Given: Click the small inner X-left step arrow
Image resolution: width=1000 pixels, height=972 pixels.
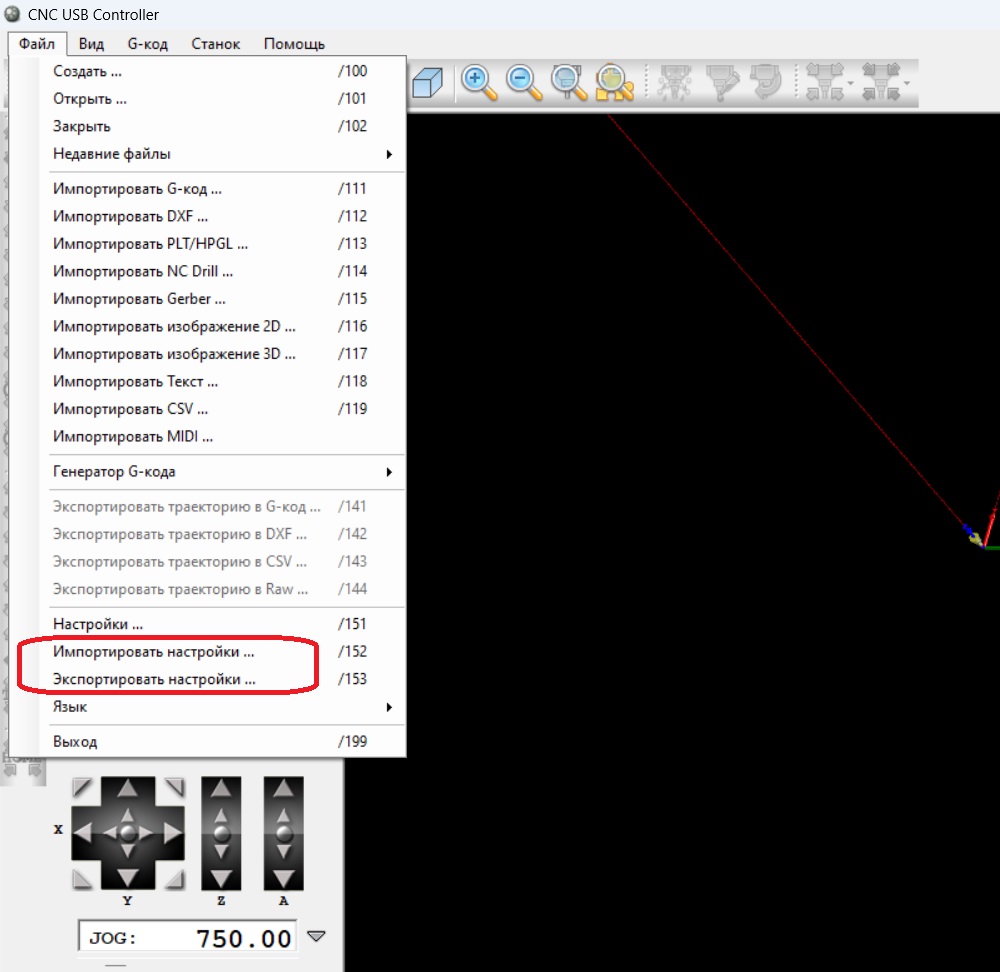Looking at the screenshot, I should (109, 833).
